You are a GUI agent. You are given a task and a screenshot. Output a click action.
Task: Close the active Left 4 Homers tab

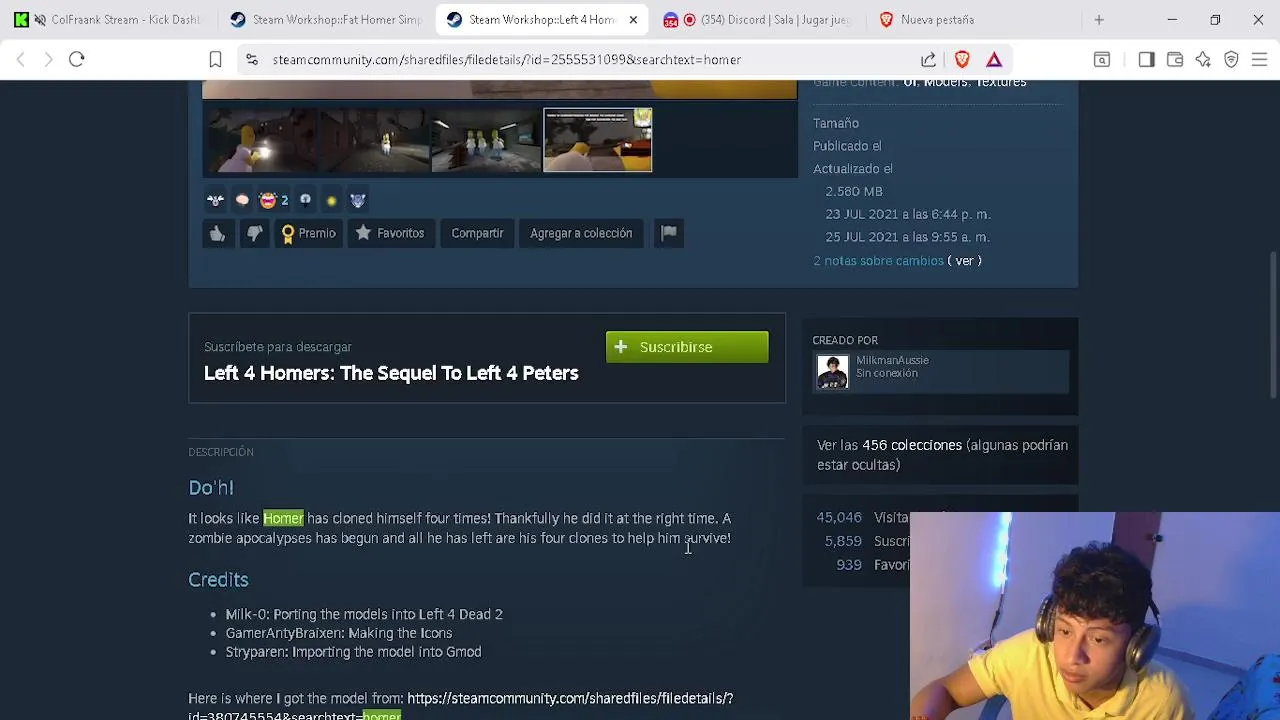633,20
